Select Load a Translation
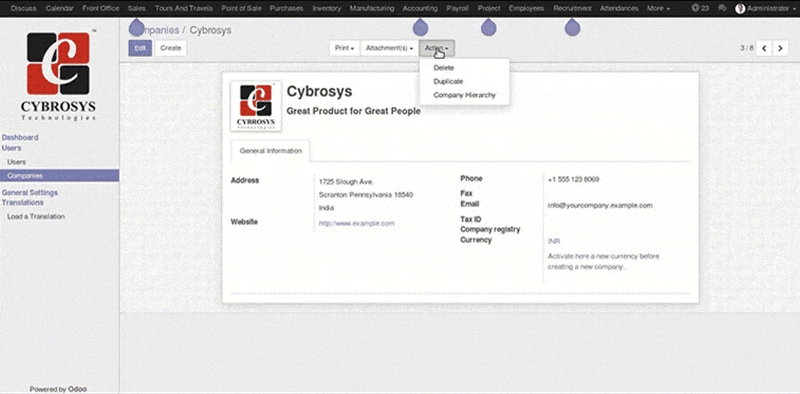Screen dimensions: 800x394 [36, 216]
